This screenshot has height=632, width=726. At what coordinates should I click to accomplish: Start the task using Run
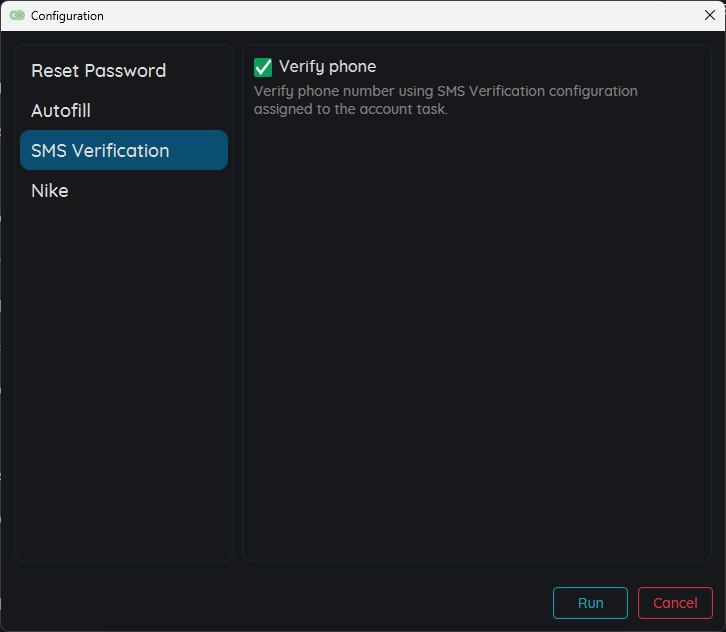590,603
